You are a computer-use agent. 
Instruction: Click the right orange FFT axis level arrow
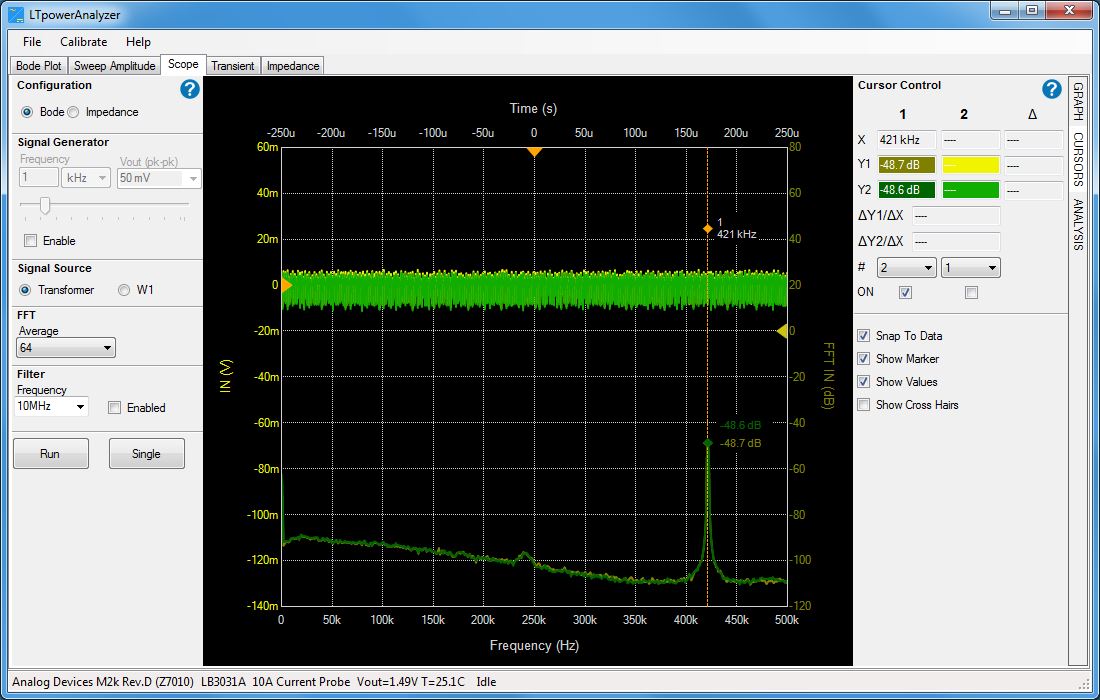782,331
